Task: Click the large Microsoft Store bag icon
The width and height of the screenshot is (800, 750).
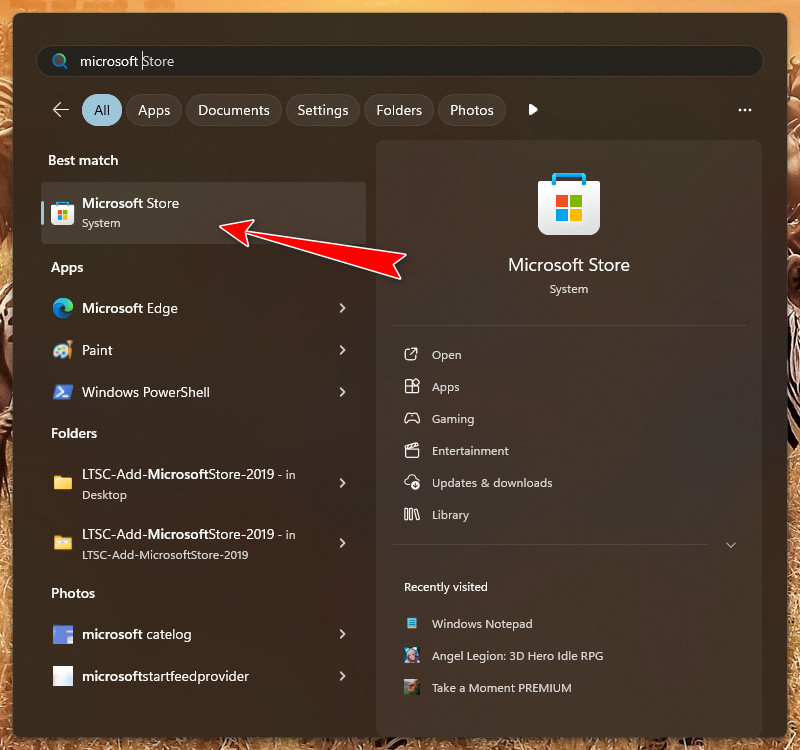Action: (x=569, y=205)
